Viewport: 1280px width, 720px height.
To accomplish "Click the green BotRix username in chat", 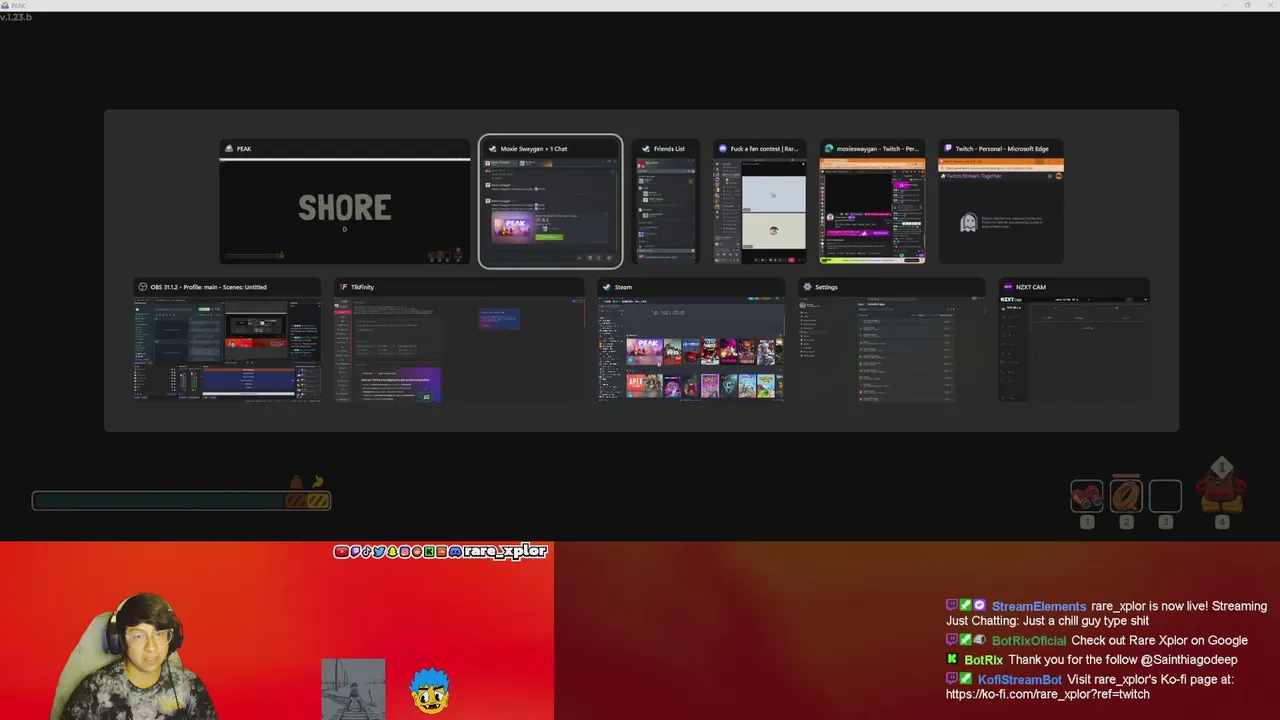I will [983, 660].
